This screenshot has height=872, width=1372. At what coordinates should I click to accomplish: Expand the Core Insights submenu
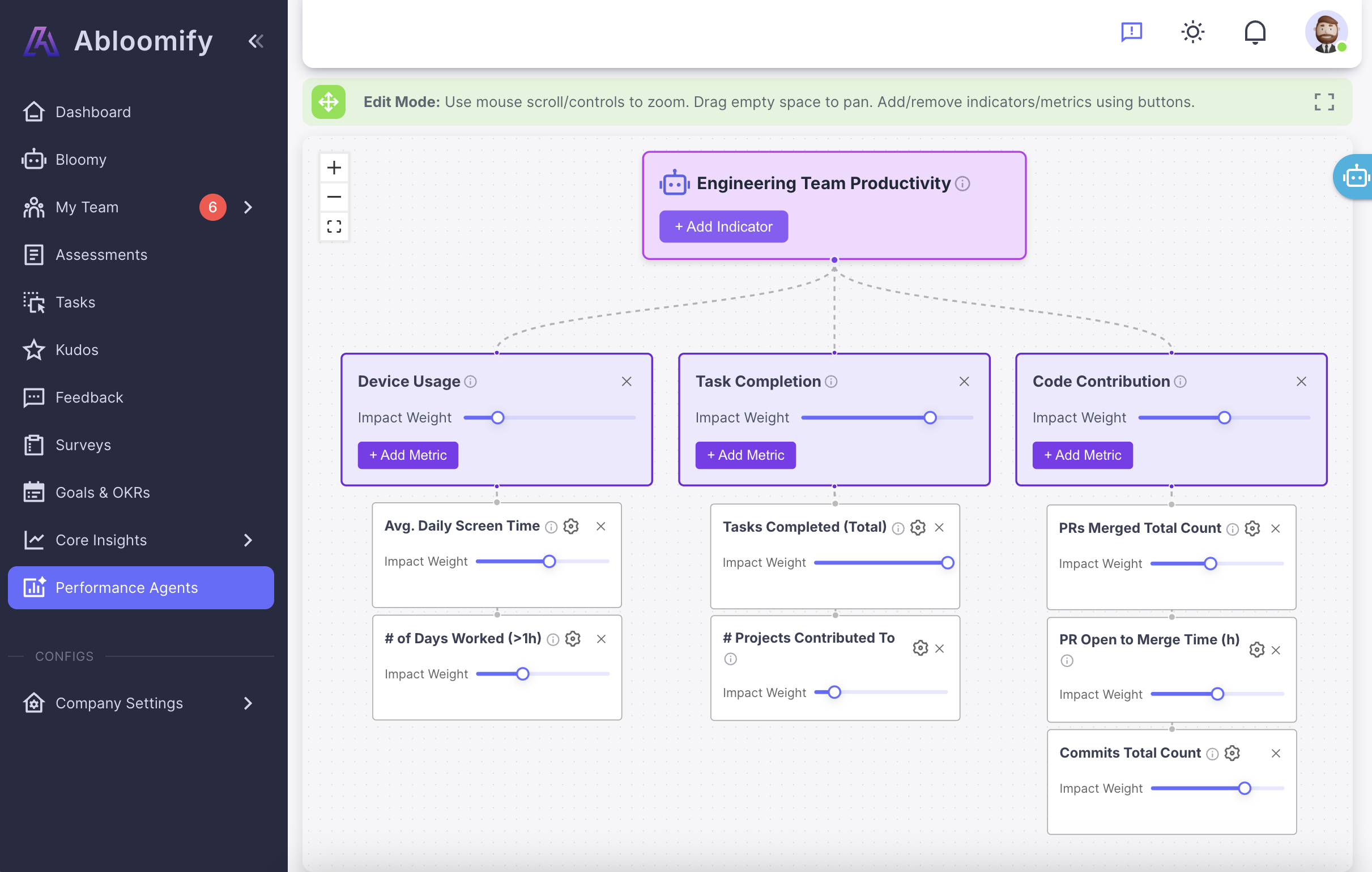(x=248, y=540)
